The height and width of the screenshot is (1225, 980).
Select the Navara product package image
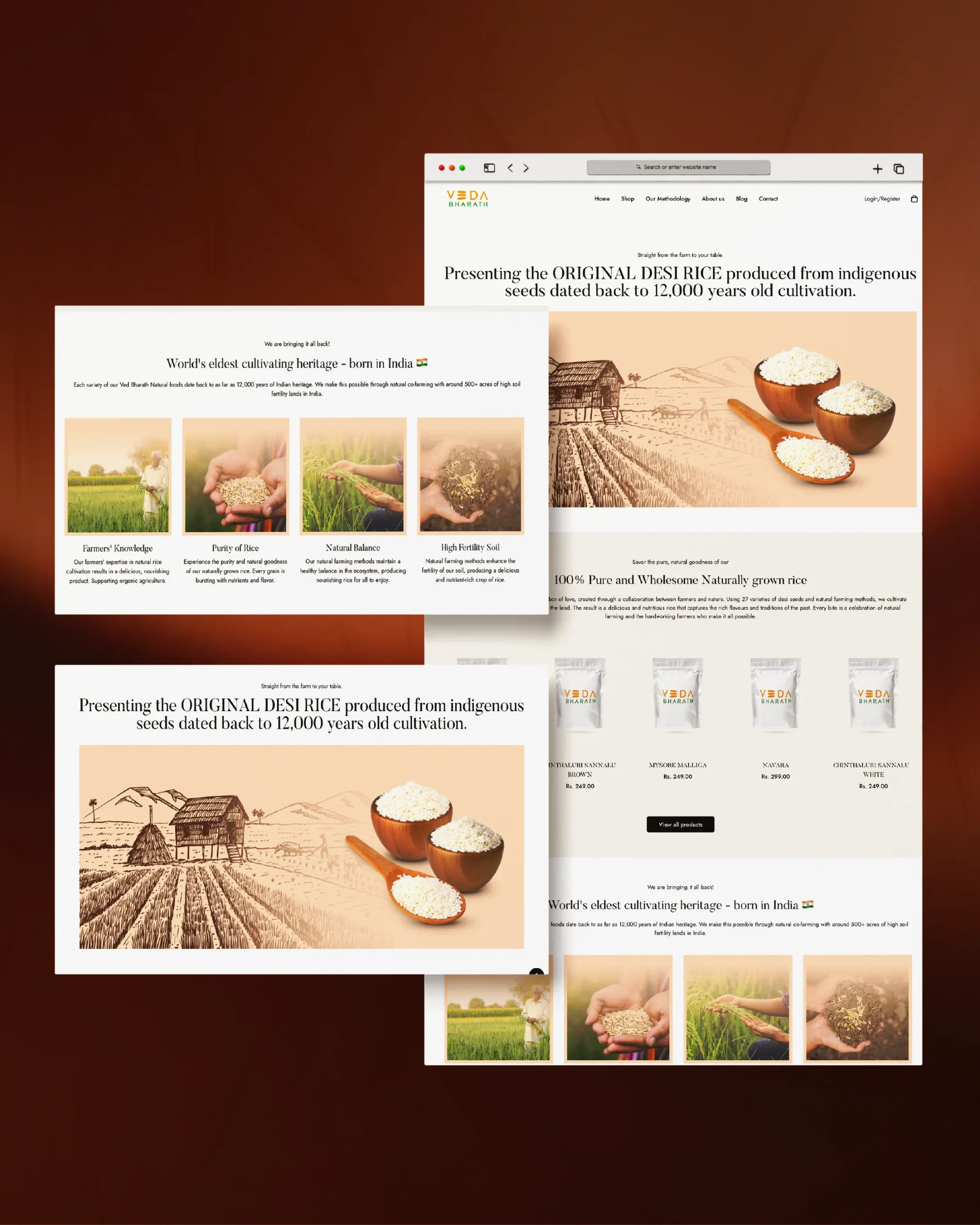(776, 694)
